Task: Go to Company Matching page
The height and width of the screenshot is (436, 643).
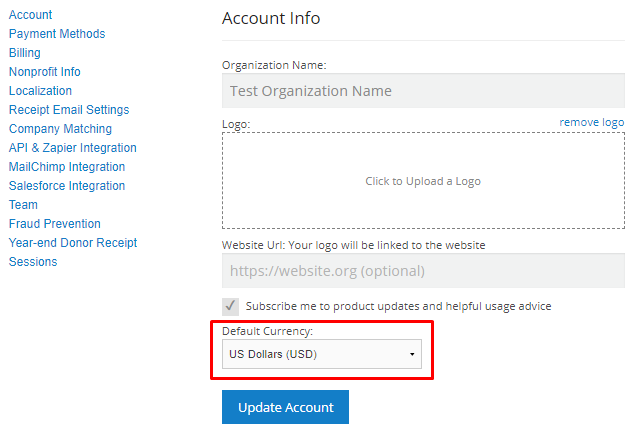Action: coord(60,129)
